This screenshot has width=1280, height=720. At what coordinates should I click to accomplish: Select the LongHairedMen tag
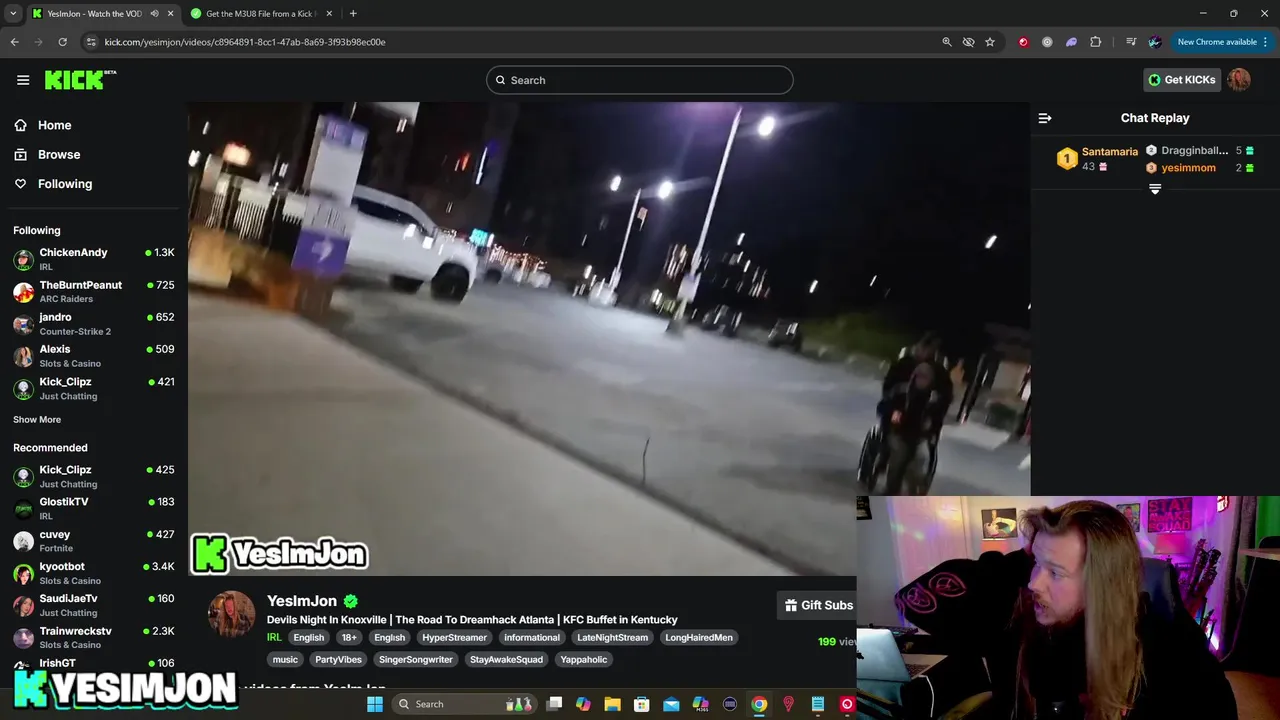click(699, 638)
